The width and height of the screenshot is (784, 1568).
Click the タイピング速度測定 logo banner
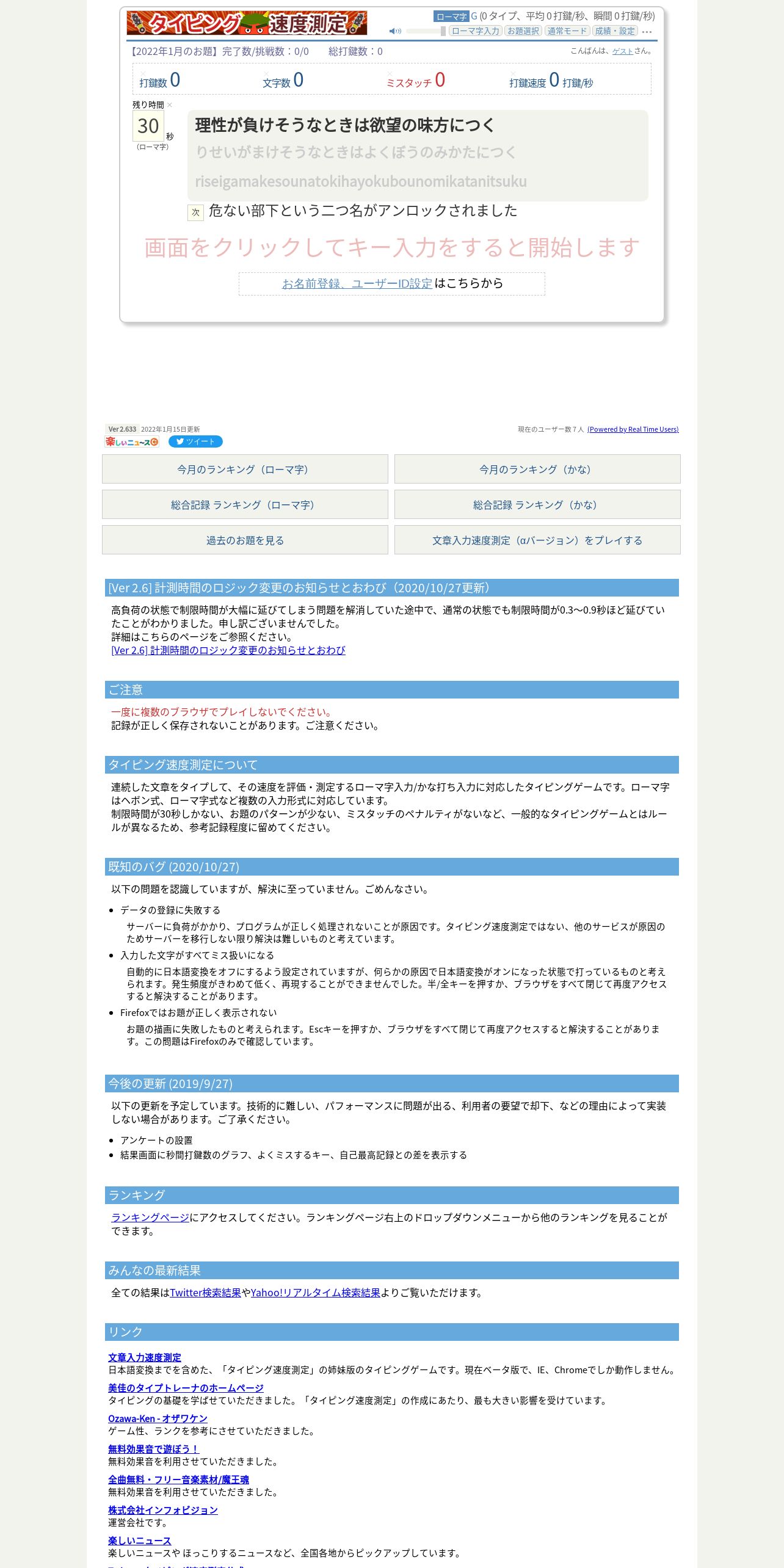[247, 23]
